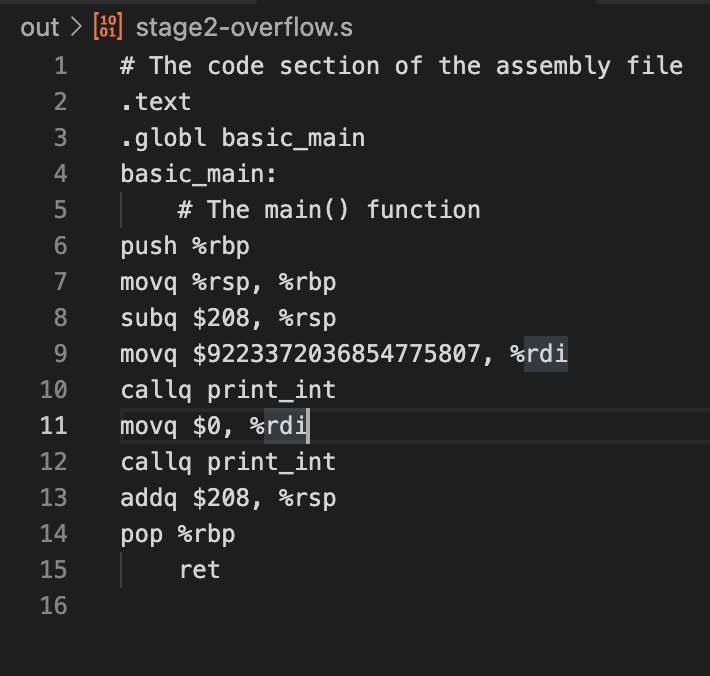This screenshot has height=676, width=710.
Task: Select line number 11 in the gutter
Action: (x=54, y=426)
